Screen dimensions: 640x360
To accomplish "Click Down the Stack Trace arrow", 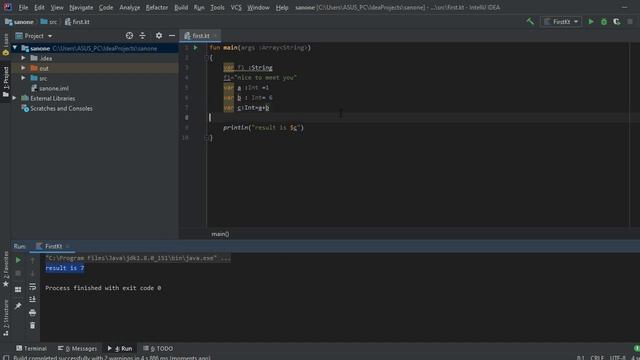I will (x=33, y=273).
